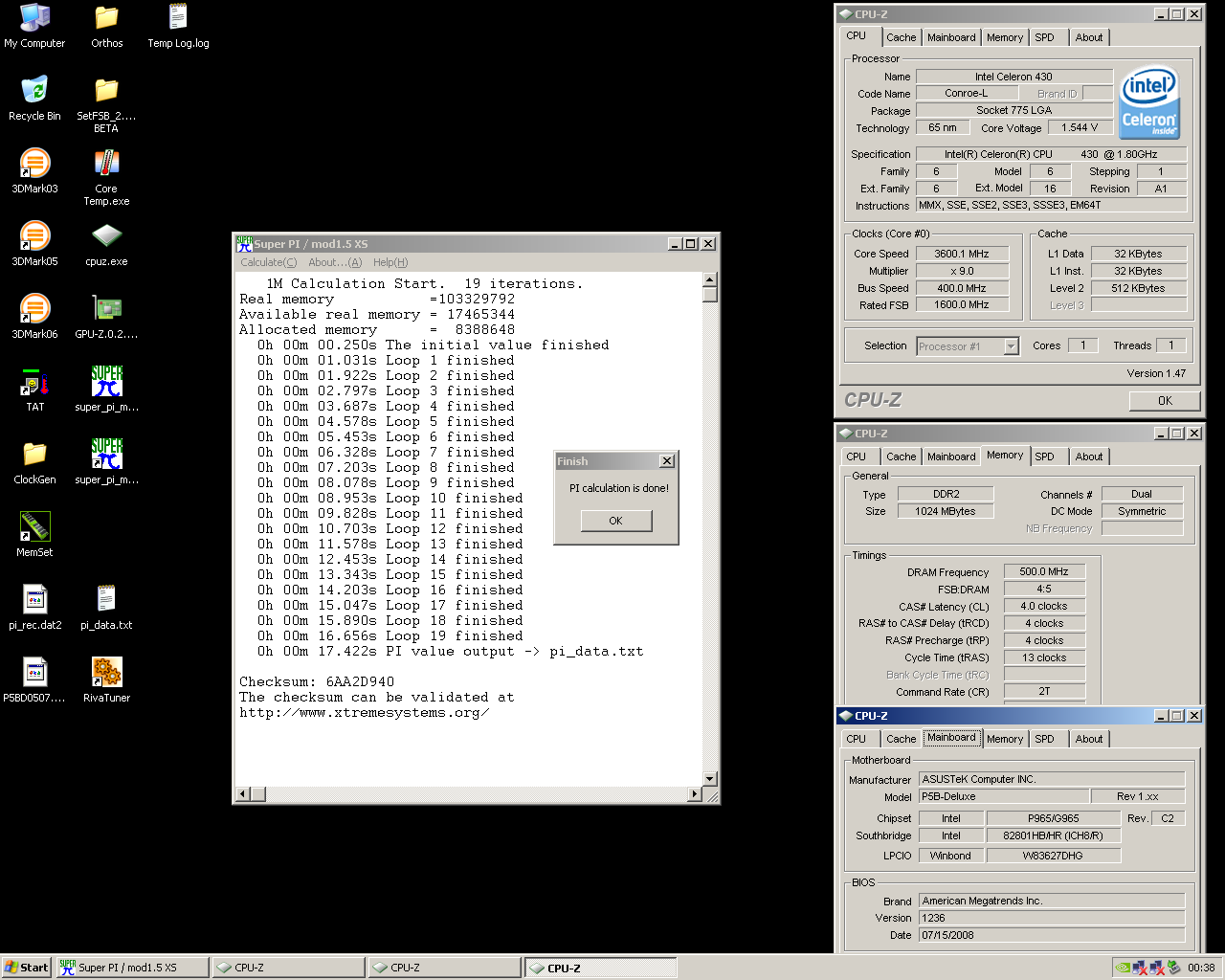
Task: Click the Super PI vertical scrollbar up arrow
Action: pyautogui.click(x=710, y=279)
